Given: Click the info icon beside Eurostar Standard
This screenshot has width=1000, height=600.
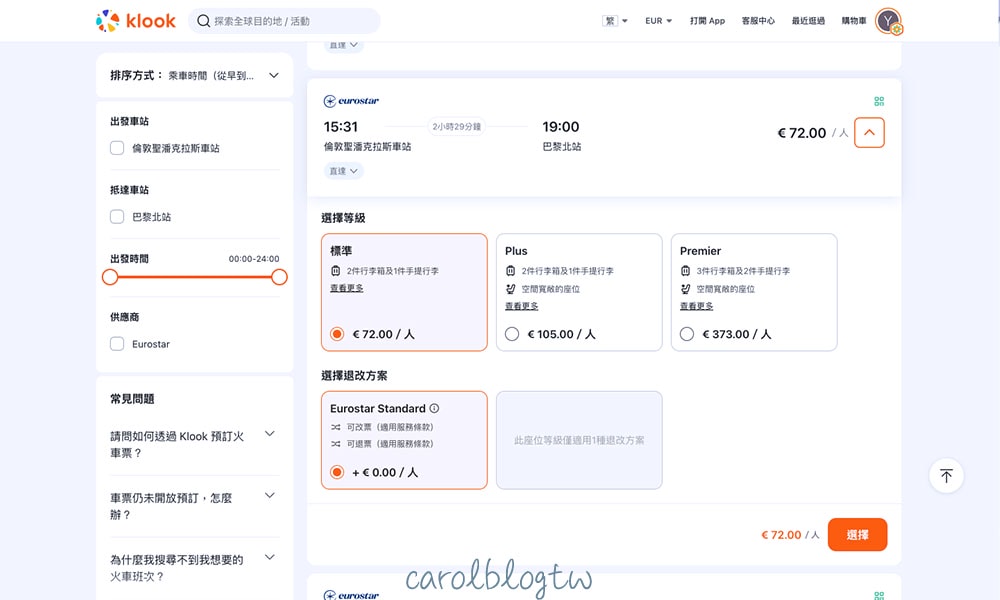Looking at the screenshot, I should pyautogui.click(x=434, y=408).
